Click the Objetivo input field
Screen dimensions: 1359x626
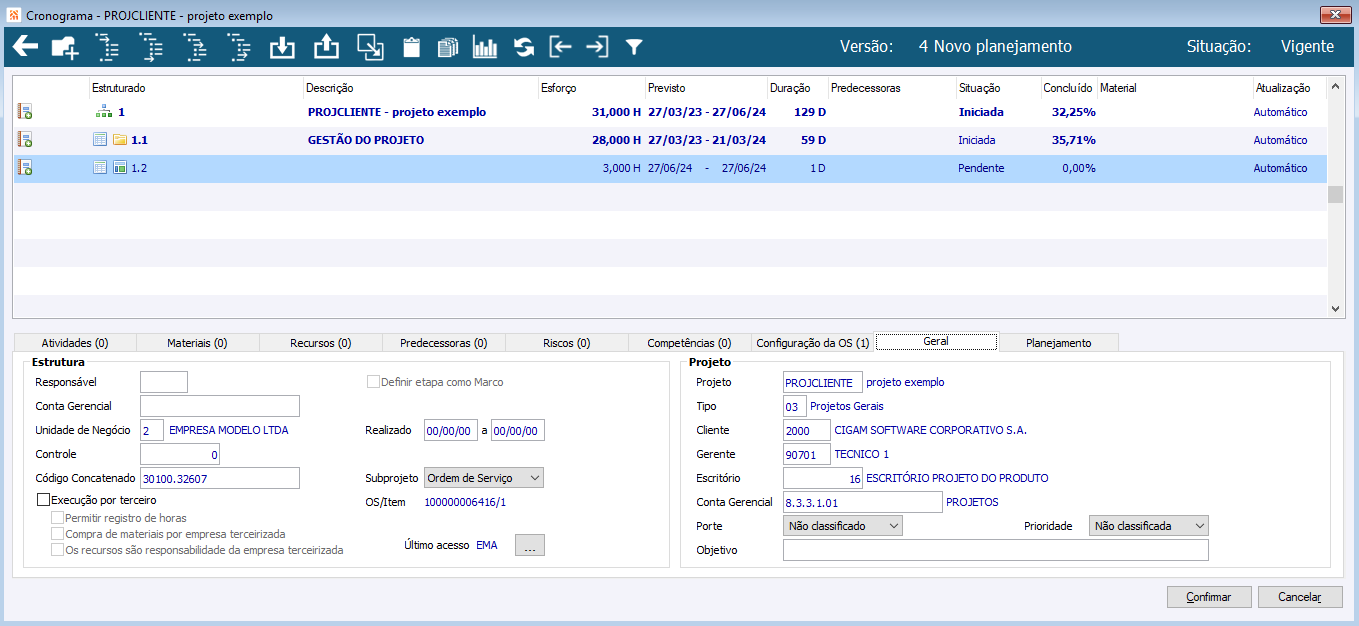point(996,550)
